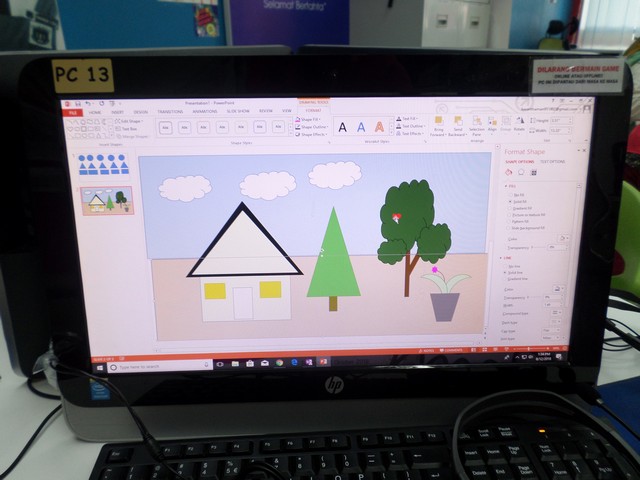The image size is (640, 480).
Task: Select No line radio option
Action: (x=509, y=267)
